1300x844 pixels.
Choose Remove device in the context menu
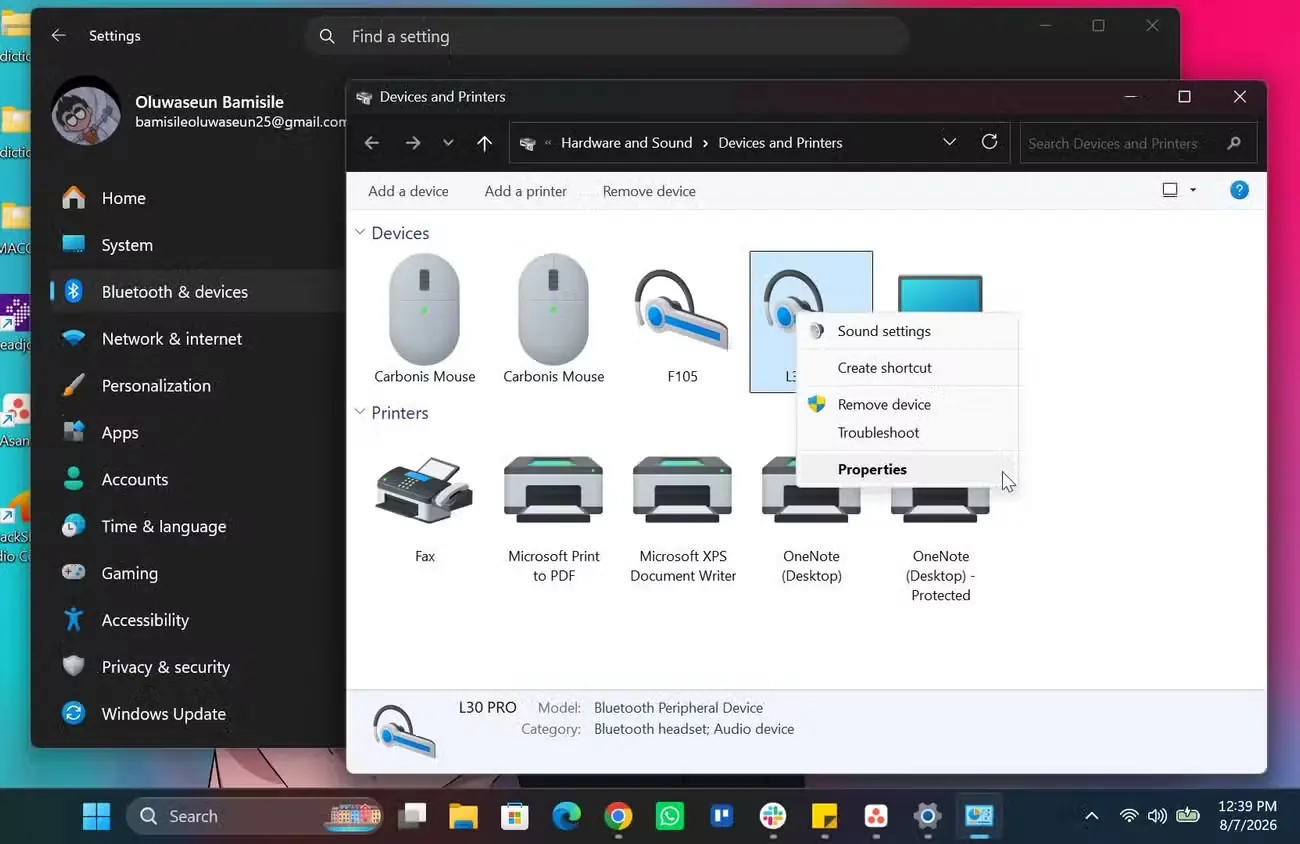(x=907, y=404)
